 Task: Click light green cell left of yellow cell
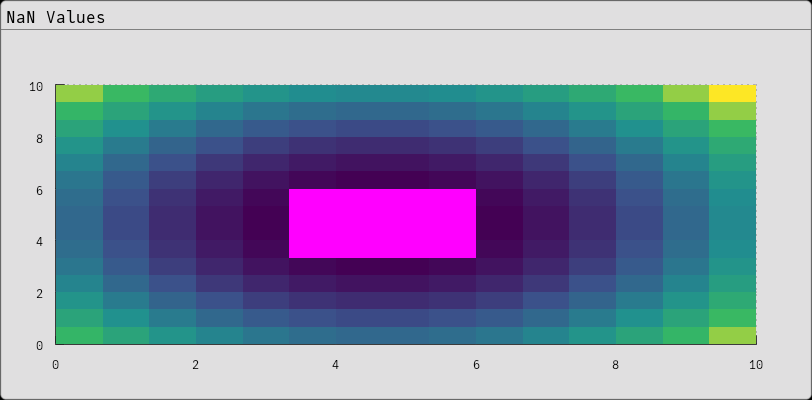pyautogui.click(x=686, y=94)
